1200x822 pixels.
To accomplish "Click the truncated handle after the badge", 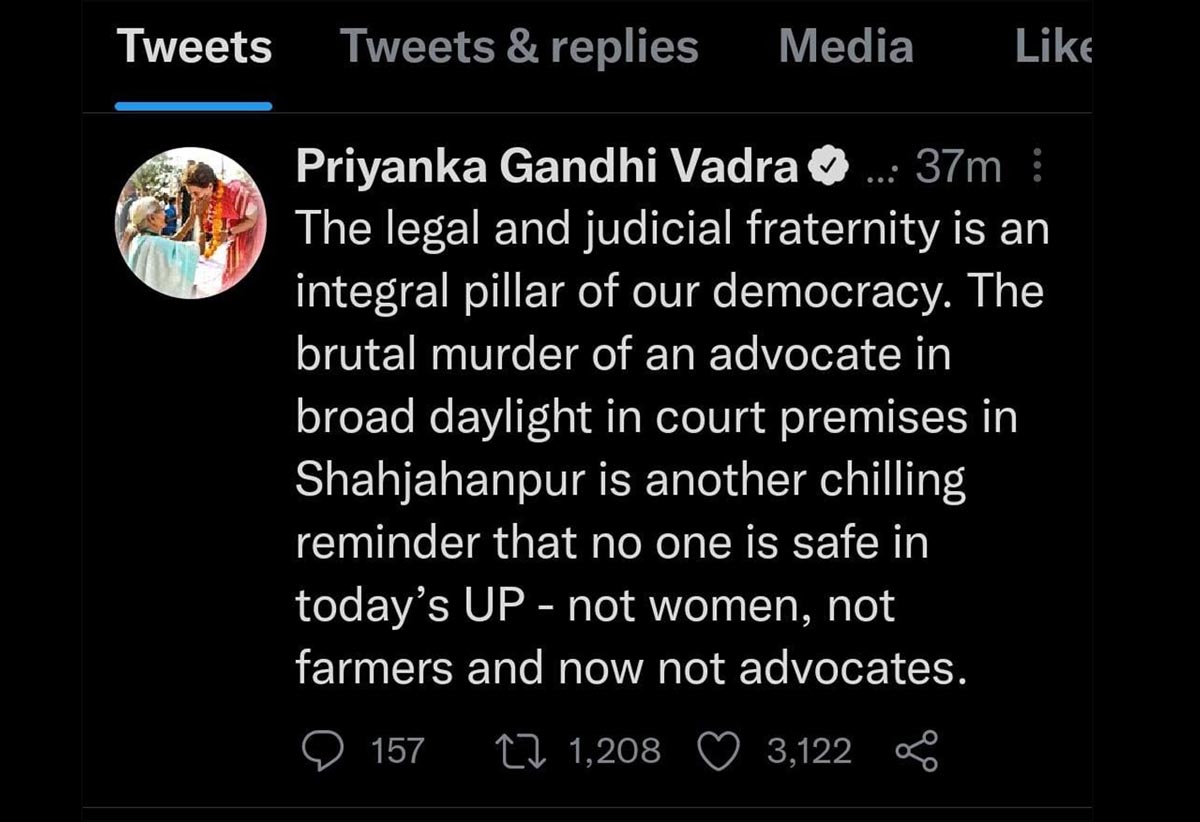I will [881, 170].
